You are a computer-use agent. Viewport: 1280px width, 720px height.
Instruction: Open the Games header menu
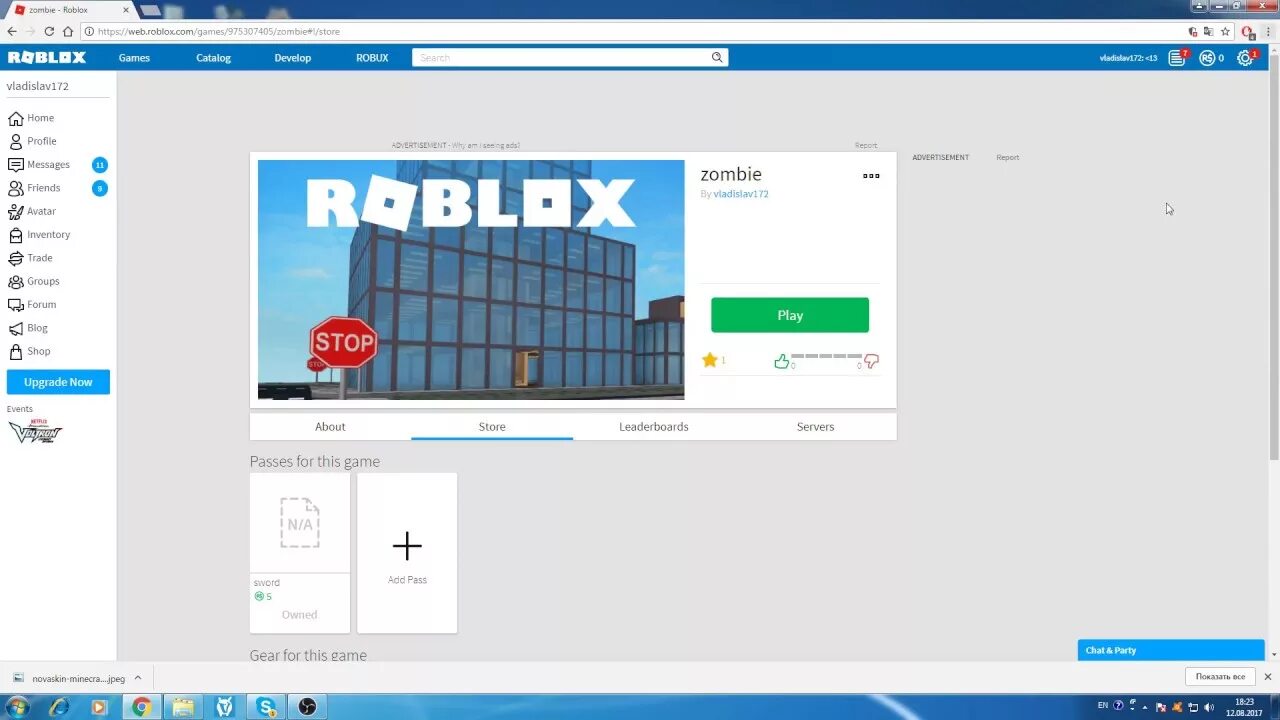(134, 58)
